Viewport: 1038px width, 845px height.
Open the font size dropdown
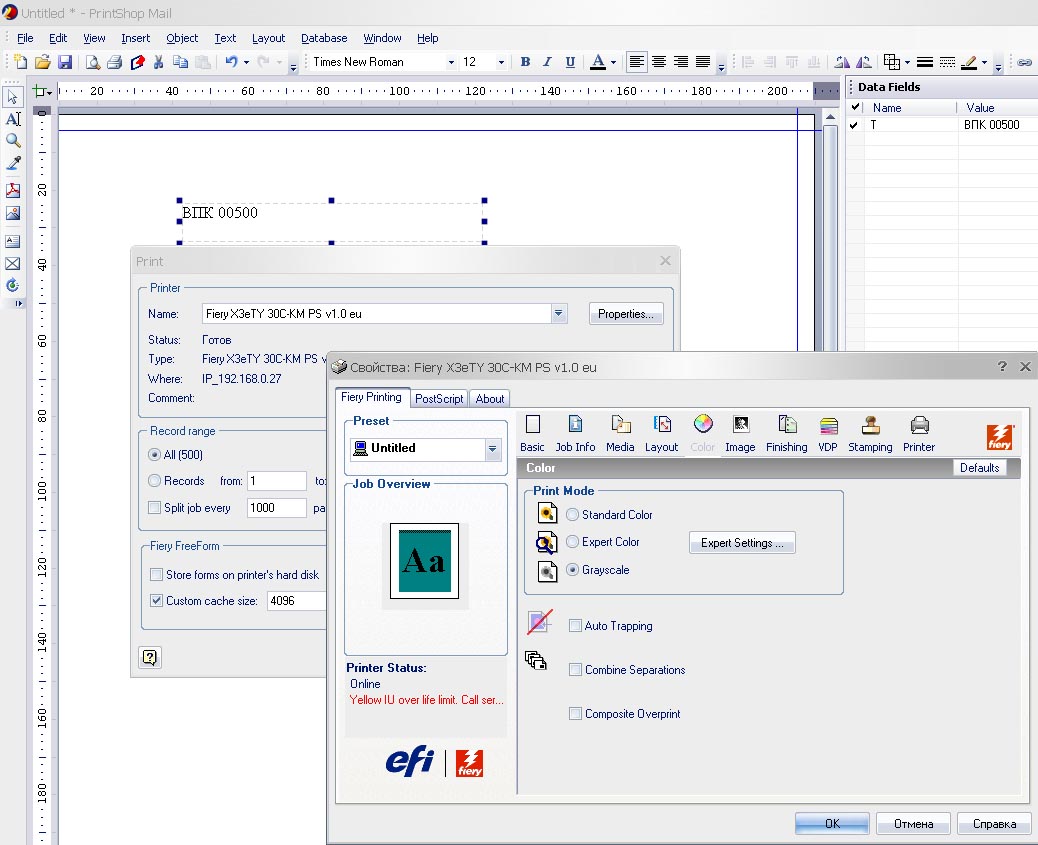[501, 62]
